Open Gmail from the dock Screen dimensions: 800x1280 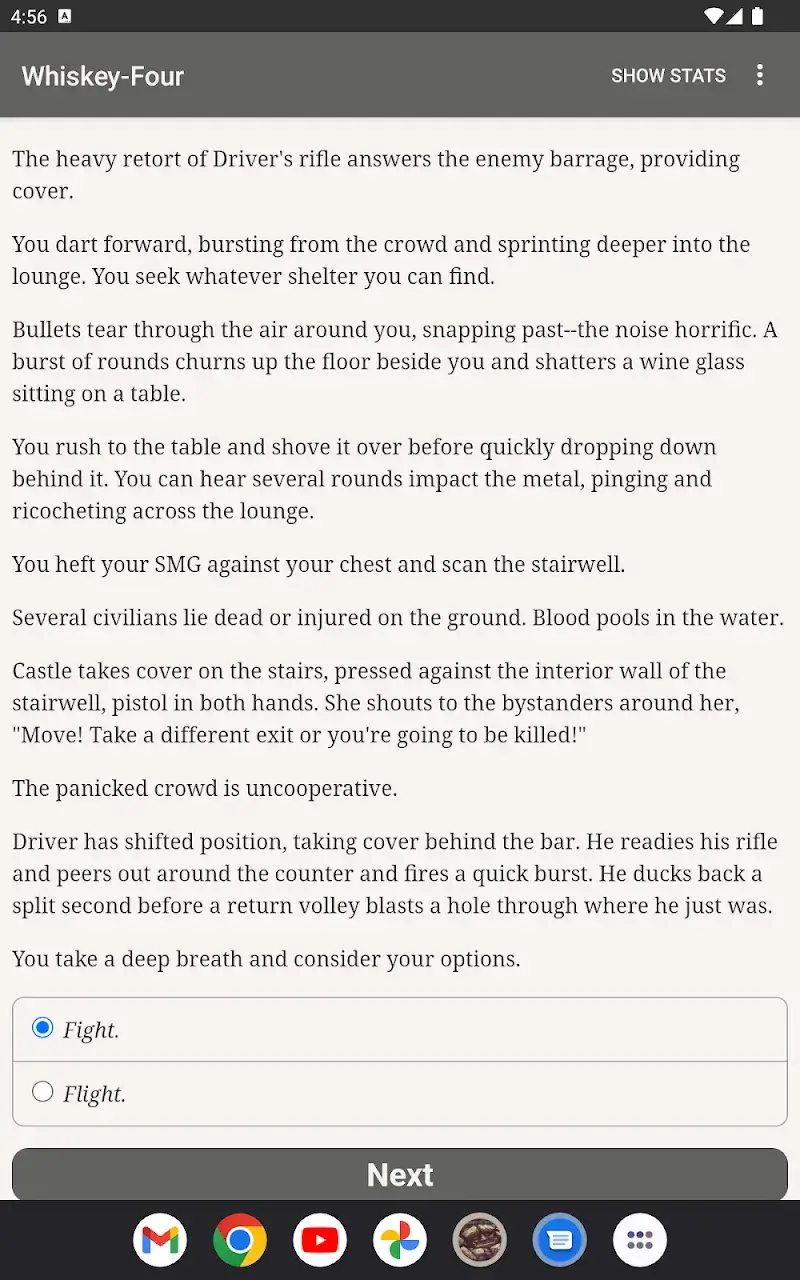pyautogui.click(x=160, y=1239)
